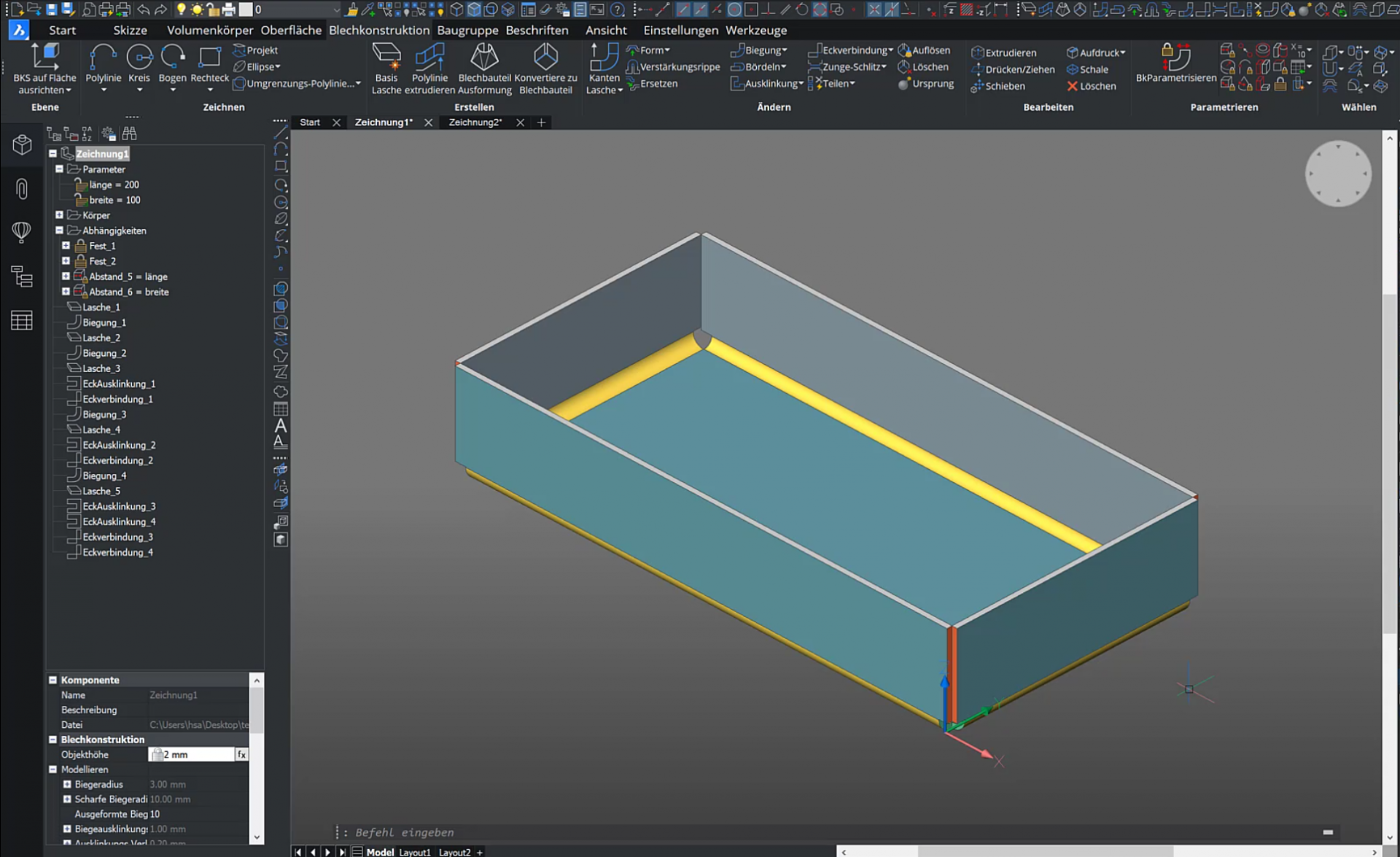This screenshot has width=1400, height=857.
Task: Click the Verstärkungsrippe tool
Action: click(672, 66)
